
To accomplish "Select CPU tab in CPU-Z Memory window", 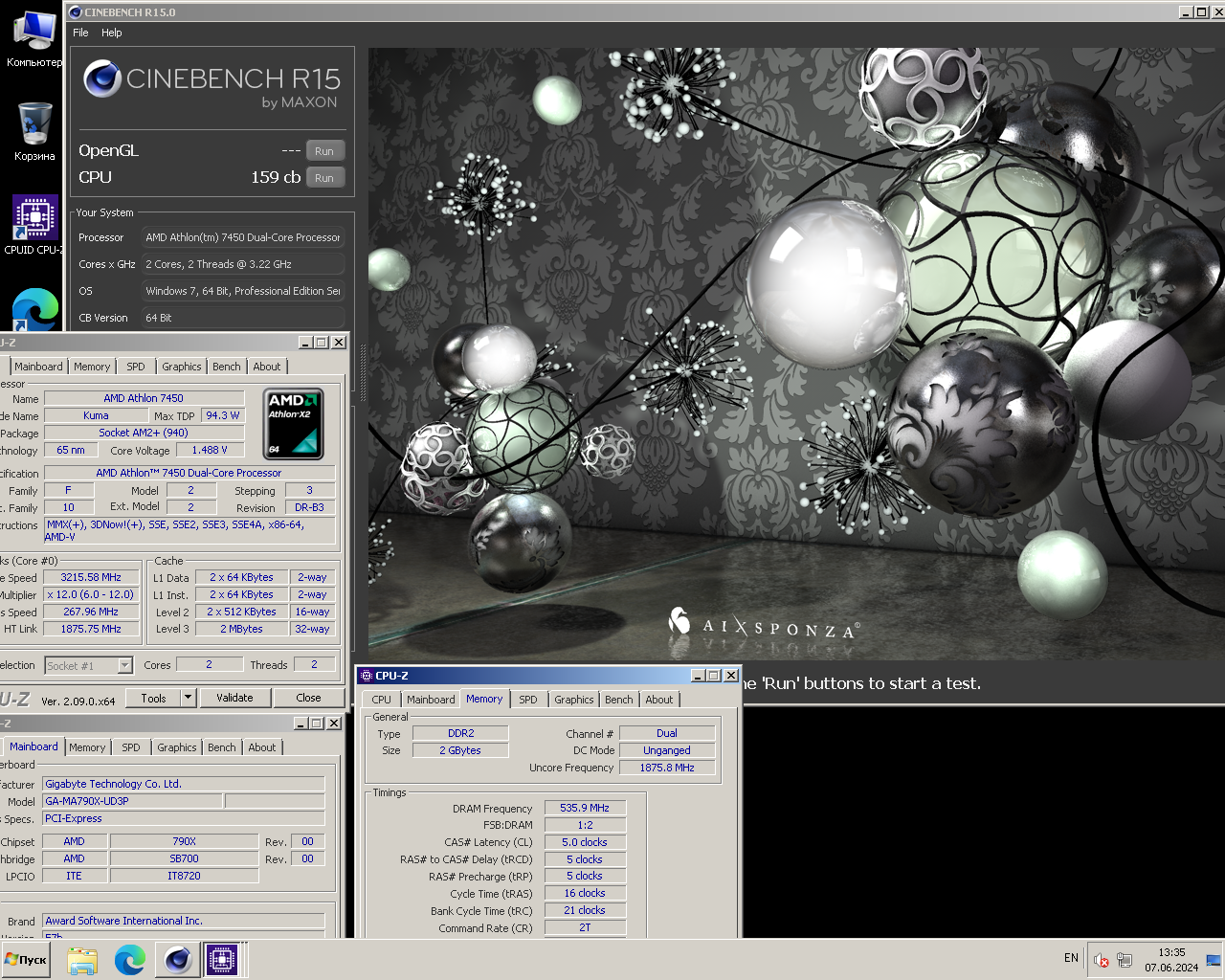I will (382, 700).
